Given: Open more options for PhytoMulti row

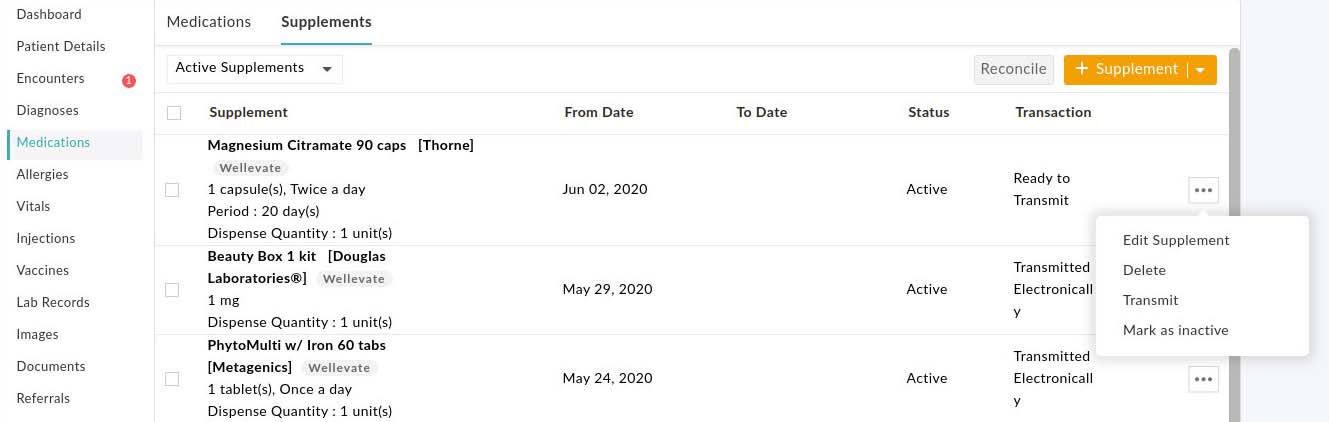Looking at the screenshot, I should click(x=1203, y=379).
